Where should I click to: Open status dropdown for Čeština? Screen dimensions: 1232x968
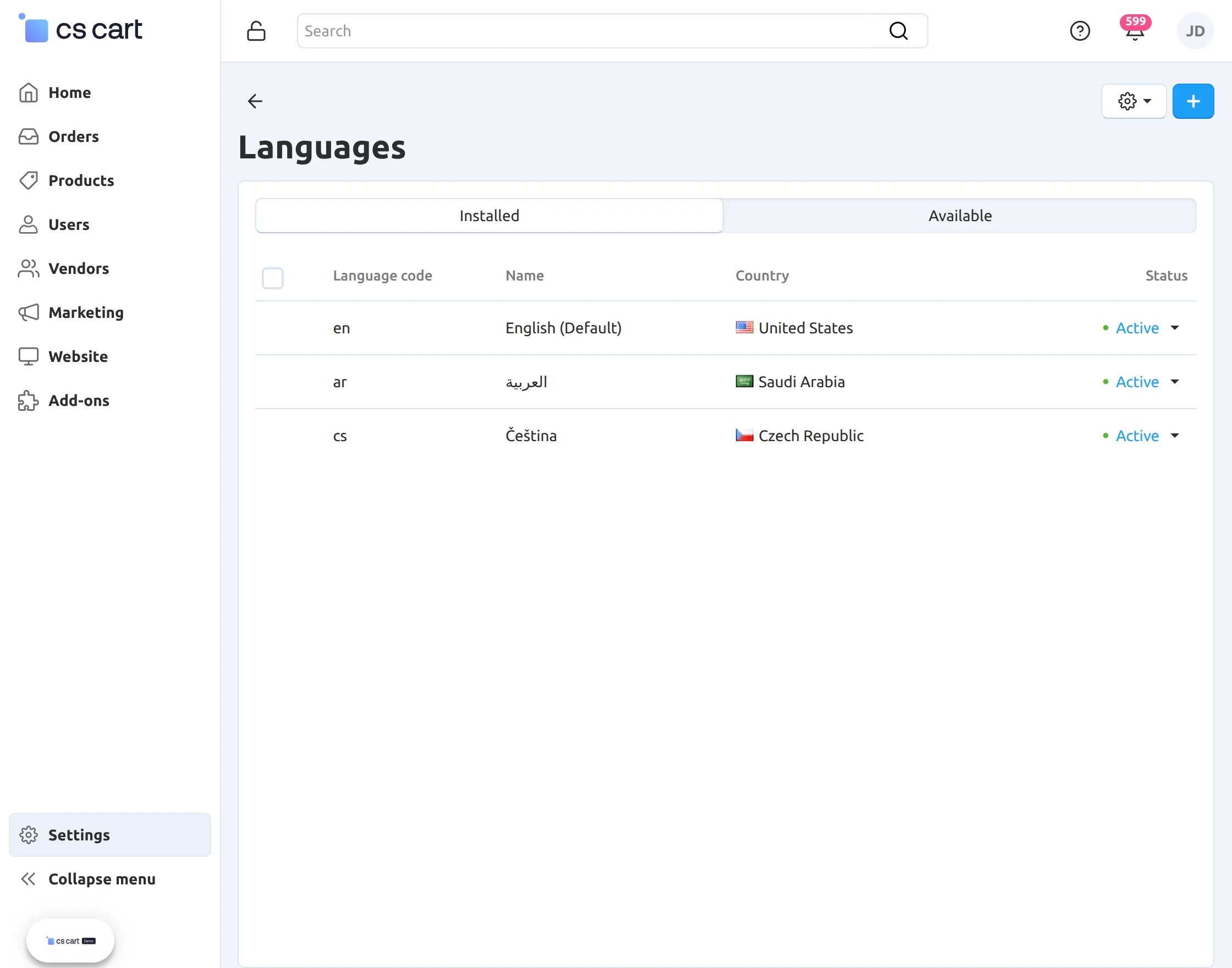(x=1142, y=435)
